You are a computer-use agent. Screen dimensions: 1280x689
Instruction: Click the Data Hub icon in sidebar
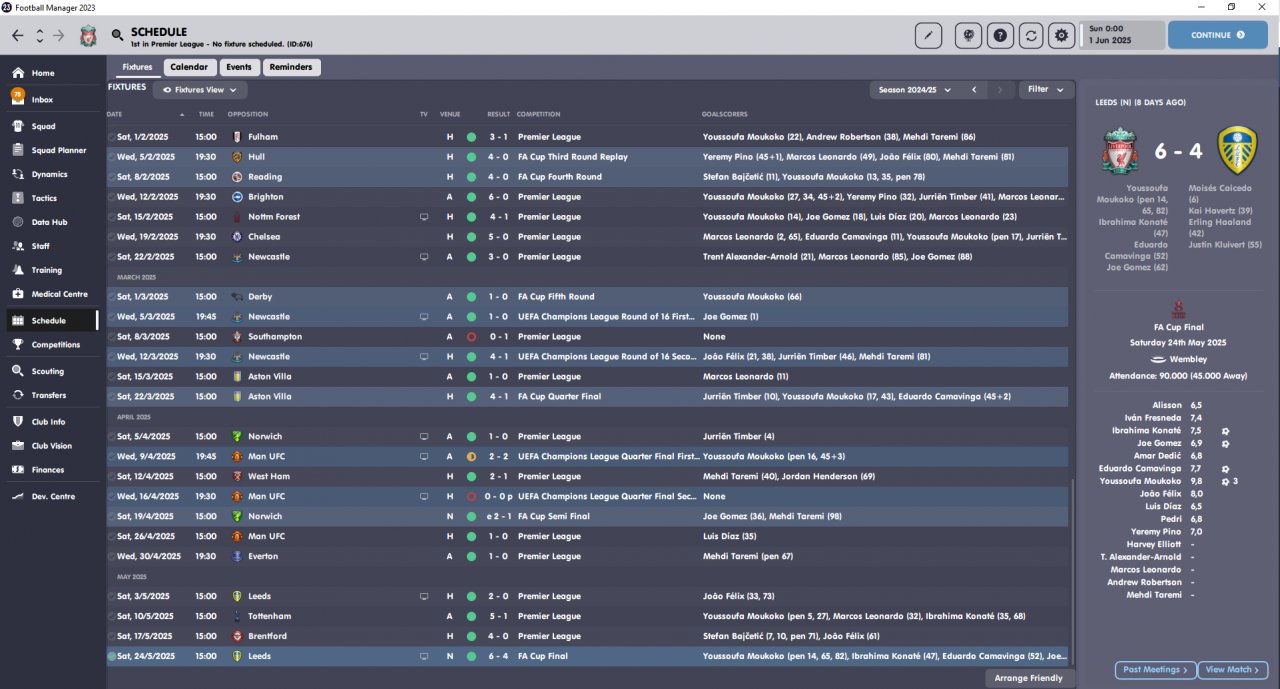click(x=18, y=222)
